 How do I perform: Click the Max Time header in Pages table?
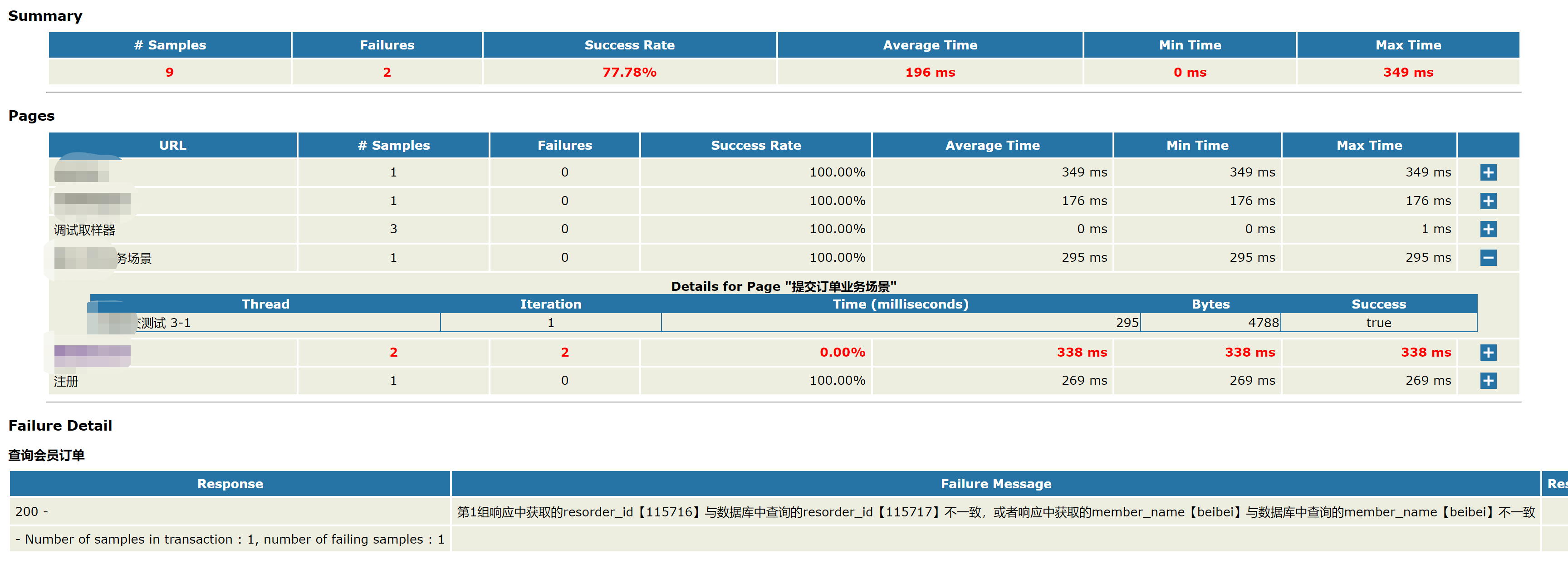(x=1368, y=146)
